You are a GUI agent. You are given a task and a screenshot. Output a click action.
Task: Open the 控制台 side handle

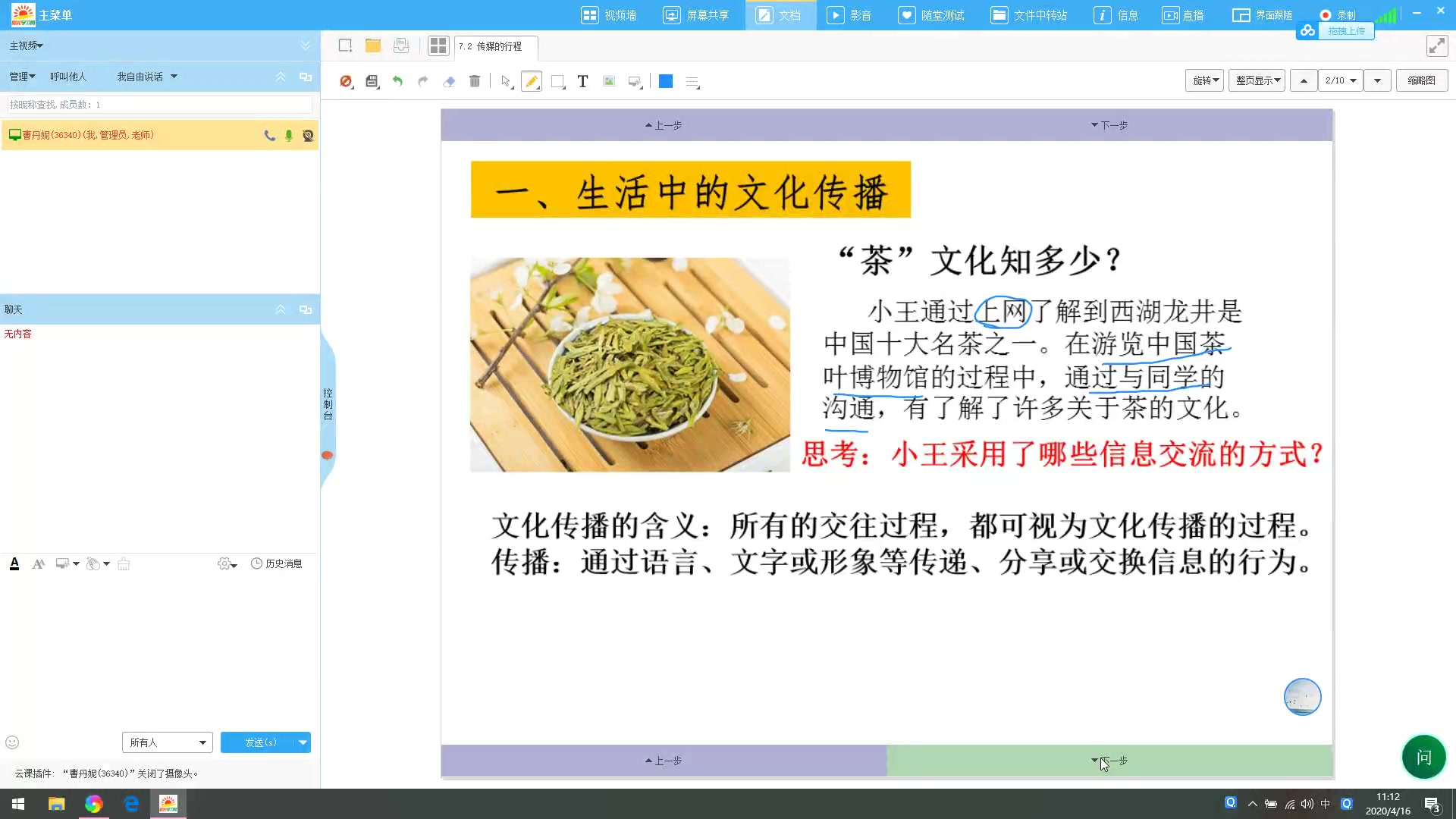[x=328, y=404]
